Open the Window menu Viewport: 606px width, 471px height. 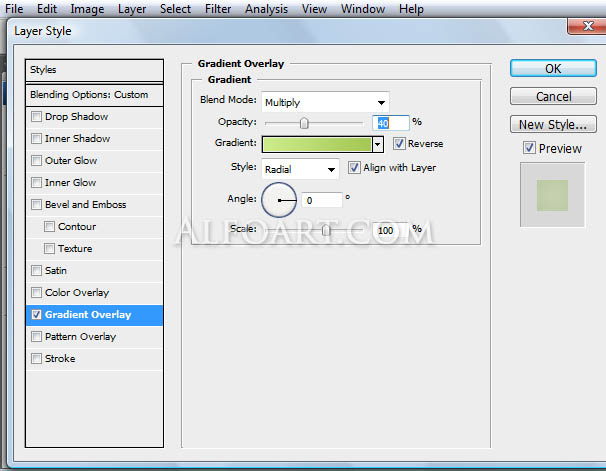click(363, 9)
